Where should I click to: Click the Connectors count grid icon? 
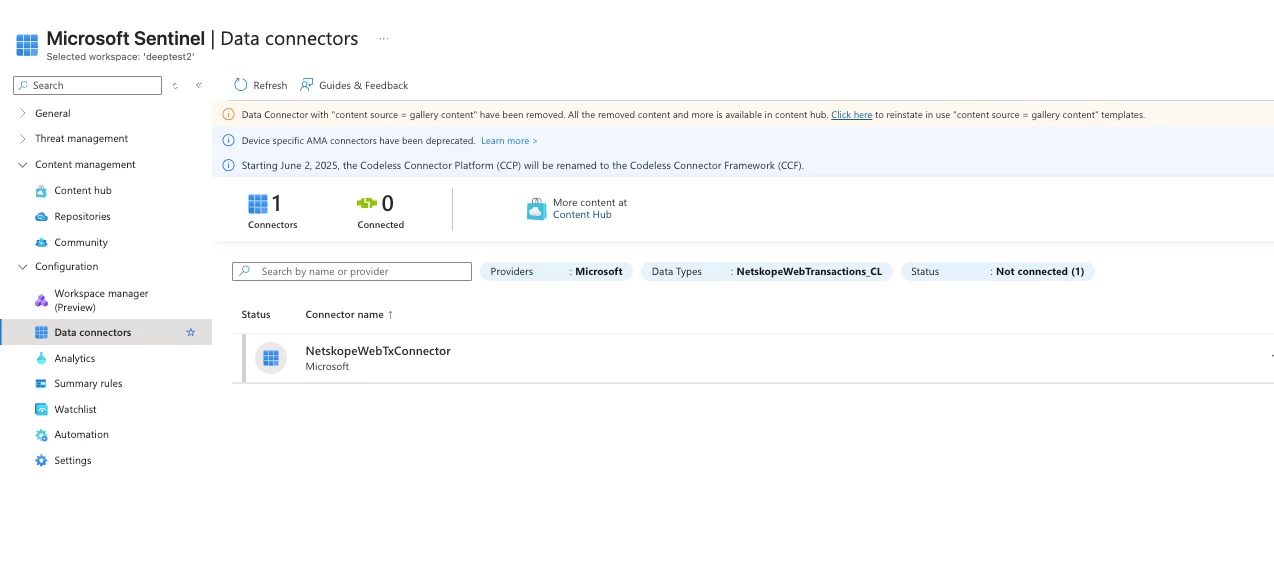(258, 204)
